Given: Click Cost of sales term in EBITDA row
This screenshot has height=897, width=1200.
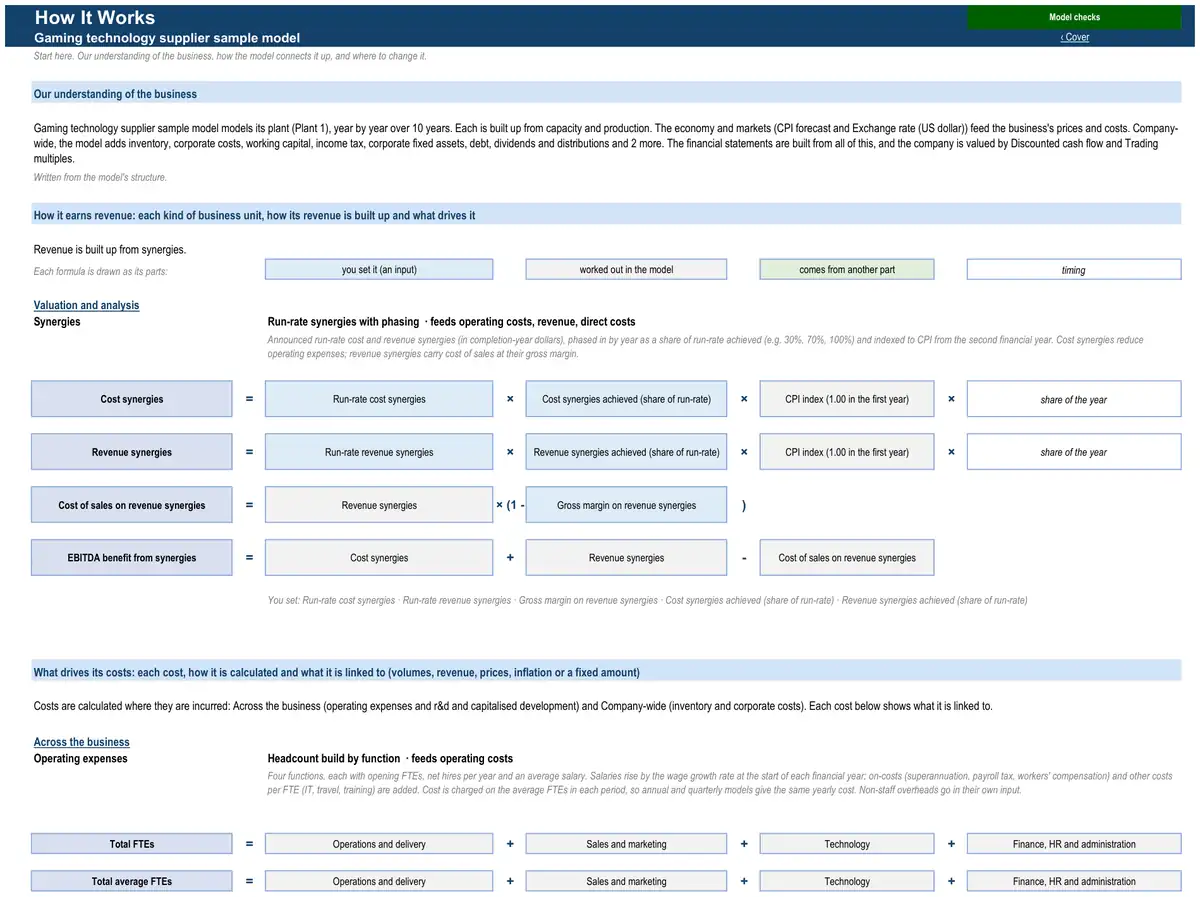Looking at the screenshot, I should tap(847, 558).
